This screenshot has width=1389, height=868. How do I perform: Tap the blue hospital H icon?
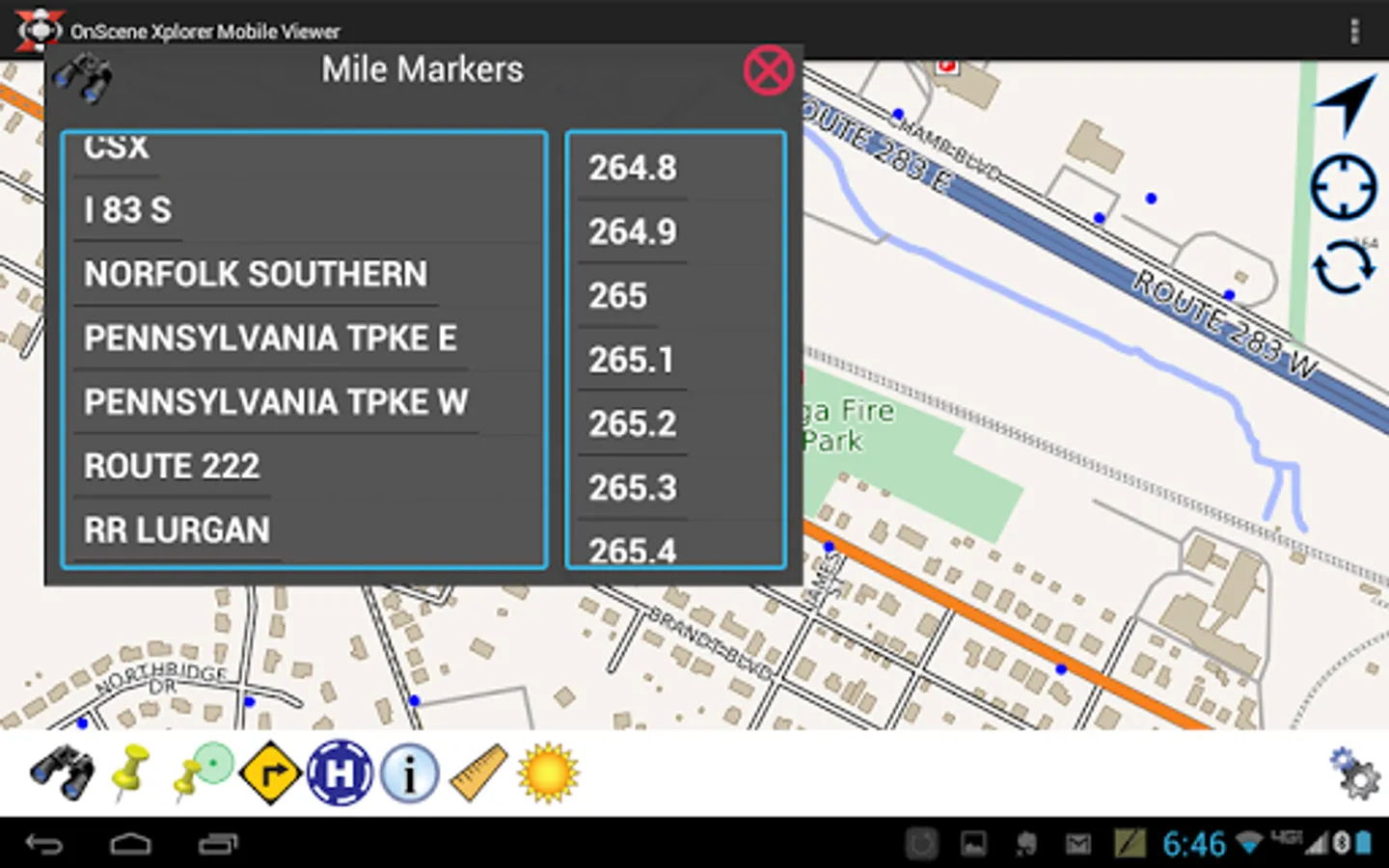pyautogui.click(x=340, y=773)
